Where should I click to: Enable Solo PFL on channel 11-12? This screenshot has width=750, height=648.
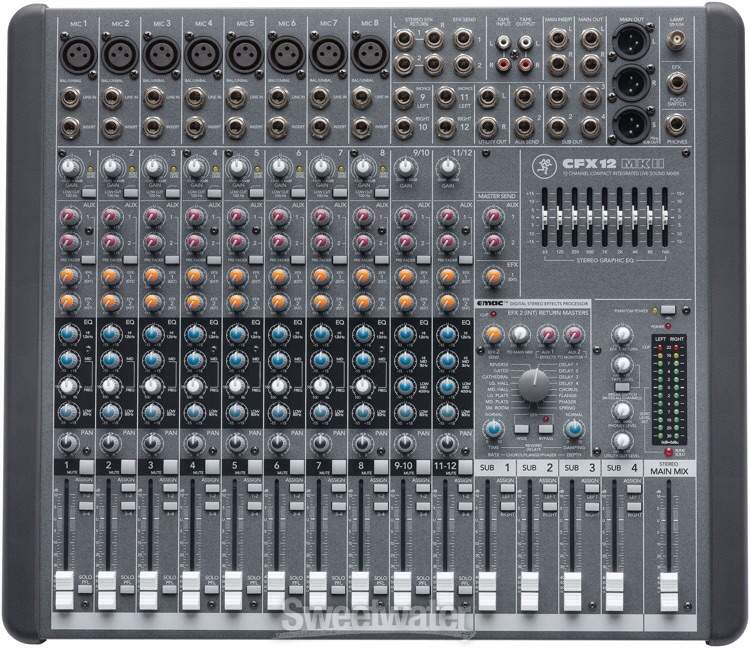click(x=465, y=589)
